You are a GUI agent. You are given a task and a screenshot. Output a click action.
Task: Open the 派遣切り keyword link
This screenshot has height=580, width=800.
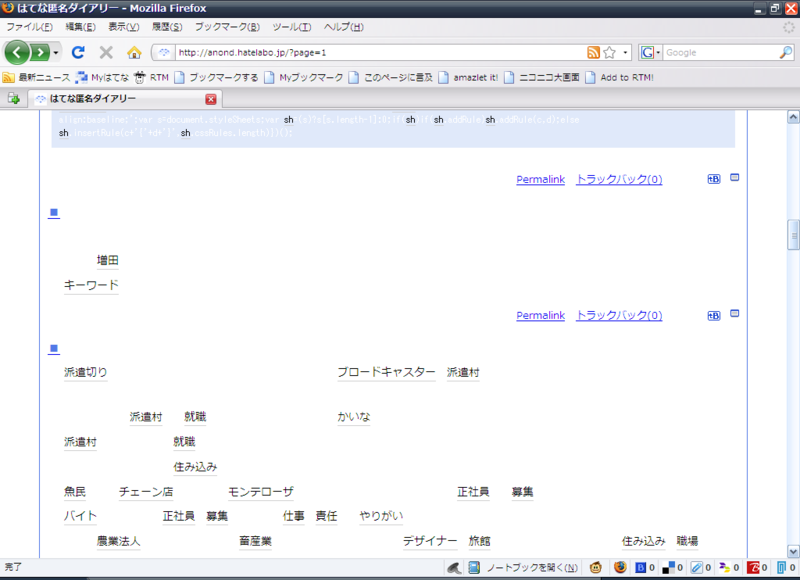pos(86,372)
